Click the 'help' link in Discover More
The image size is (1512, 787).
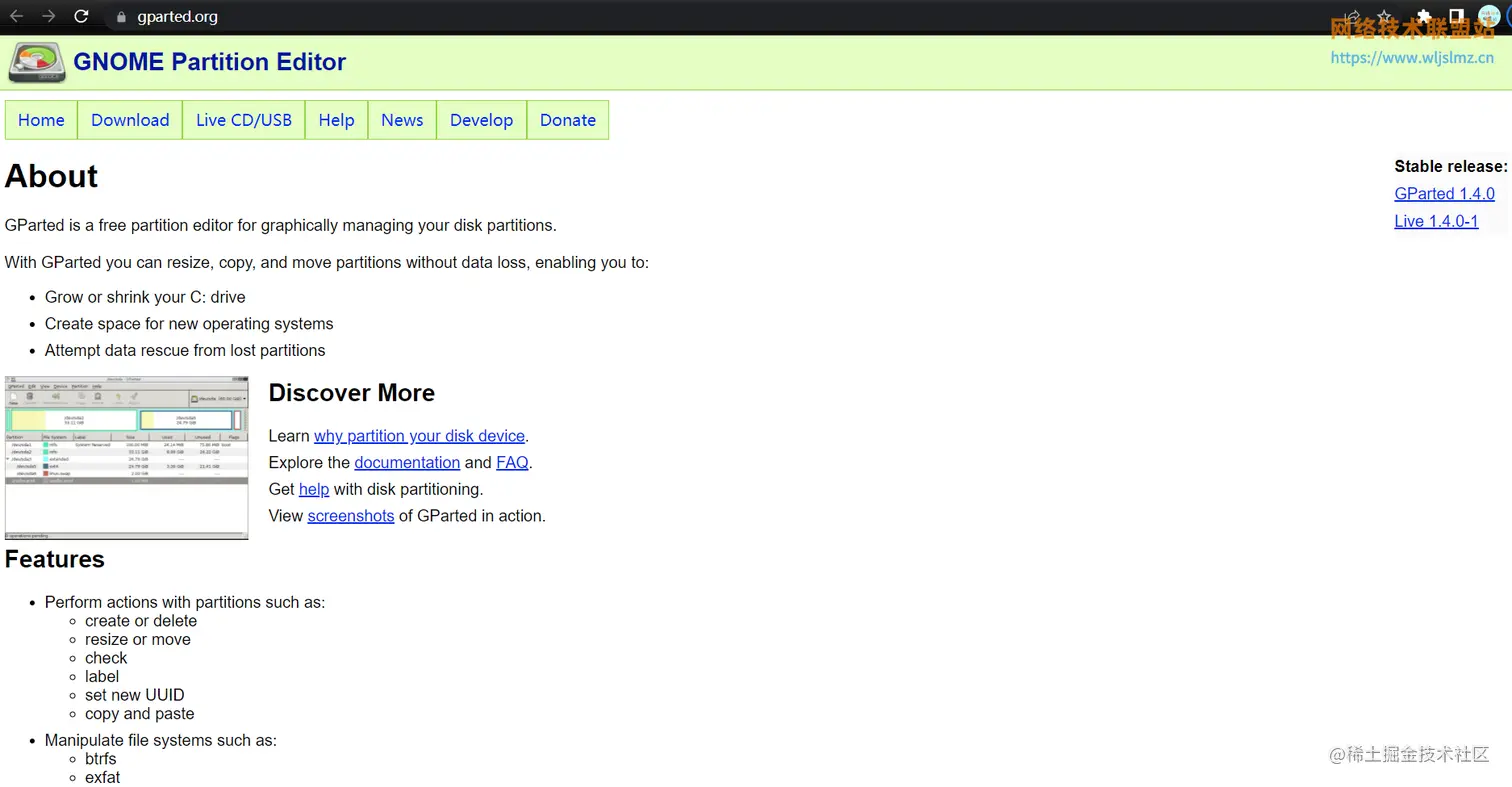pyautogui.click(x=314, y=490)
